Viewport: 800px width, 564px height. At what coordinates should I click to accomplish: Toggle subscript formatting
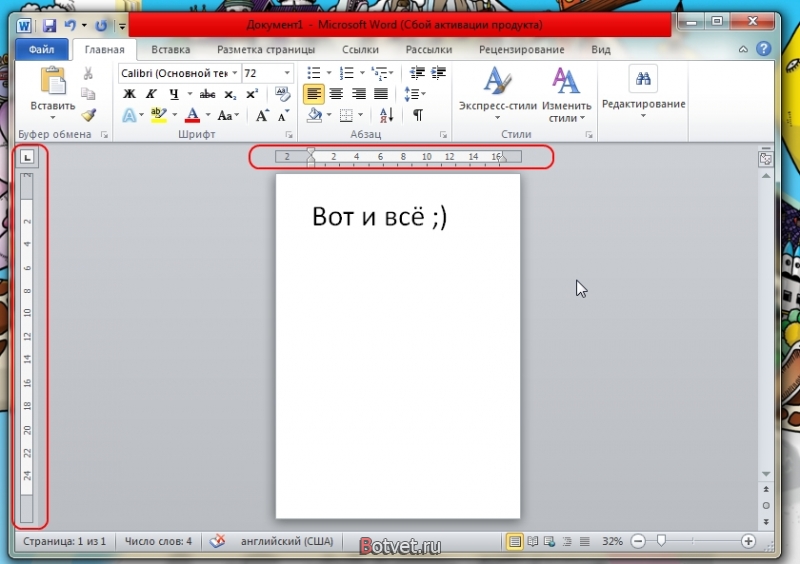[x=230, y=94]
